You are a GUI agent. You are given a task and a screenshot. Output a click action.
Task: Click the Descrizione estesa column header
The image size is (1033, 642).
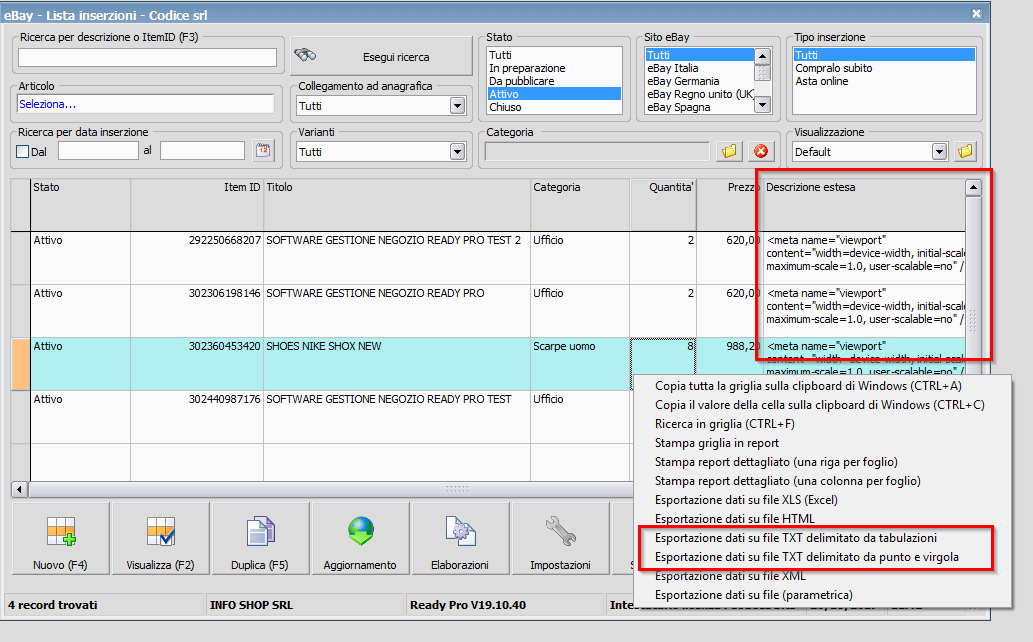pyautogui.click(x=864, y=204)
